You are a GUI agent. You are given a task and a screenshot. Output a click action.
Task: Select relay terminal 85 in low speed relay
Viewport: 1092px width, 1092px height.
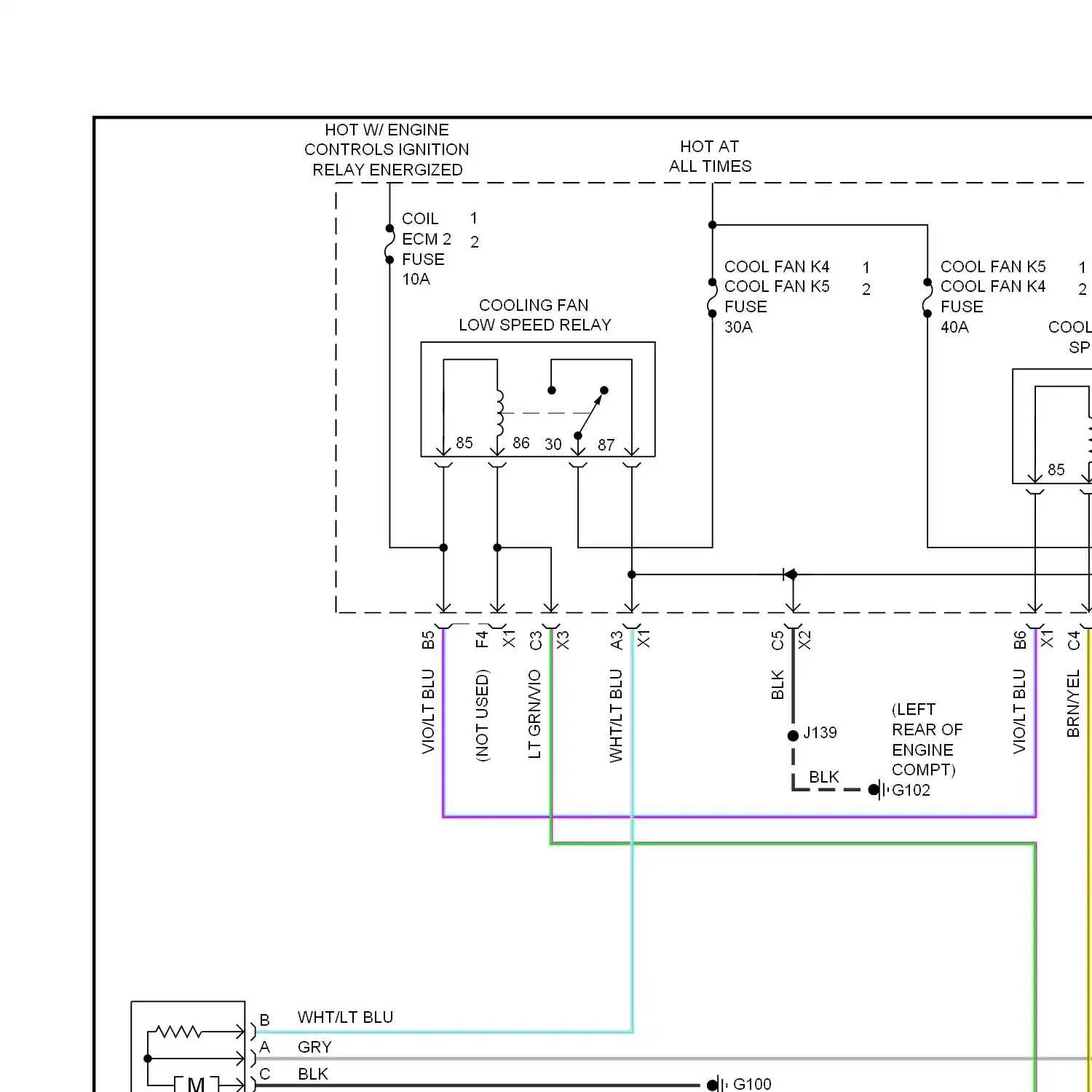point(464,443)
